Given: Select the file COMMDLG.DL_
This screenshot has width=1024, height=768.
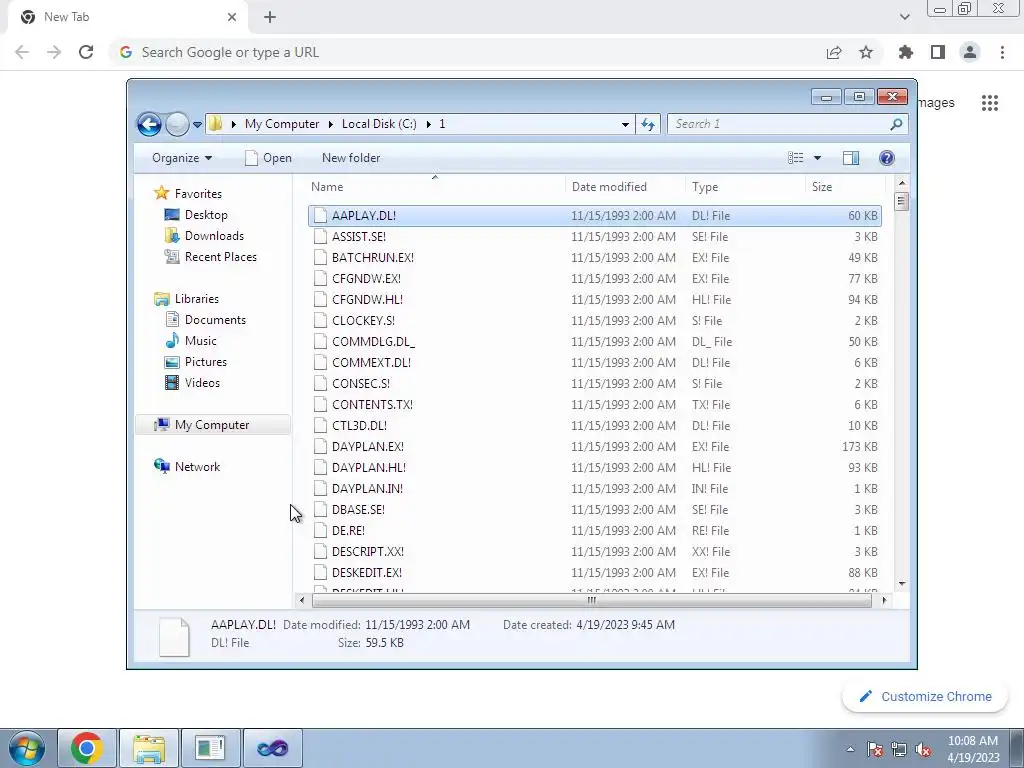Looking at the screenshot, I should tap(594, 342).
